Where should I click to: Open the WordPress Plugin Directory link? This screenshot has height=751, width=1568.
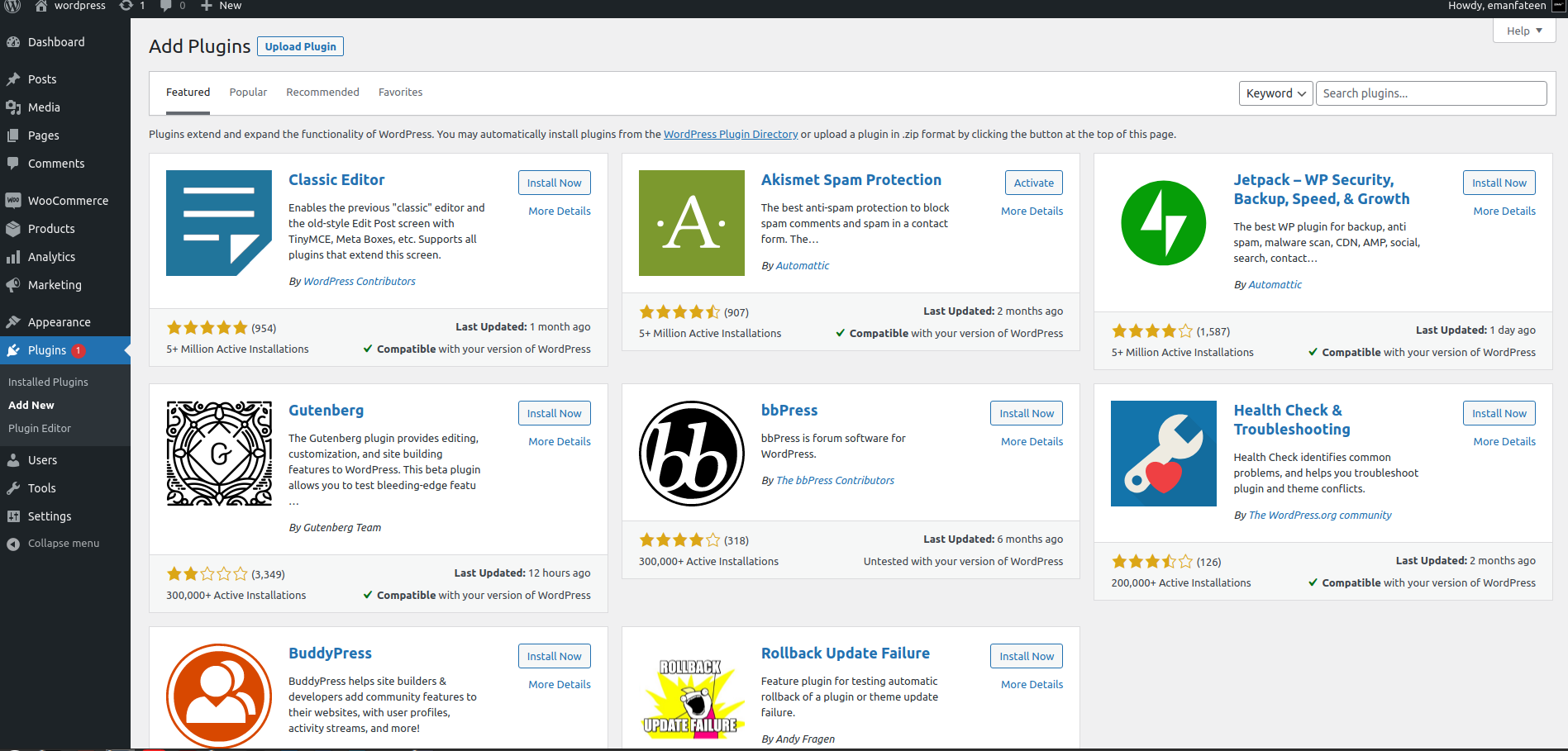pos(731,135)
